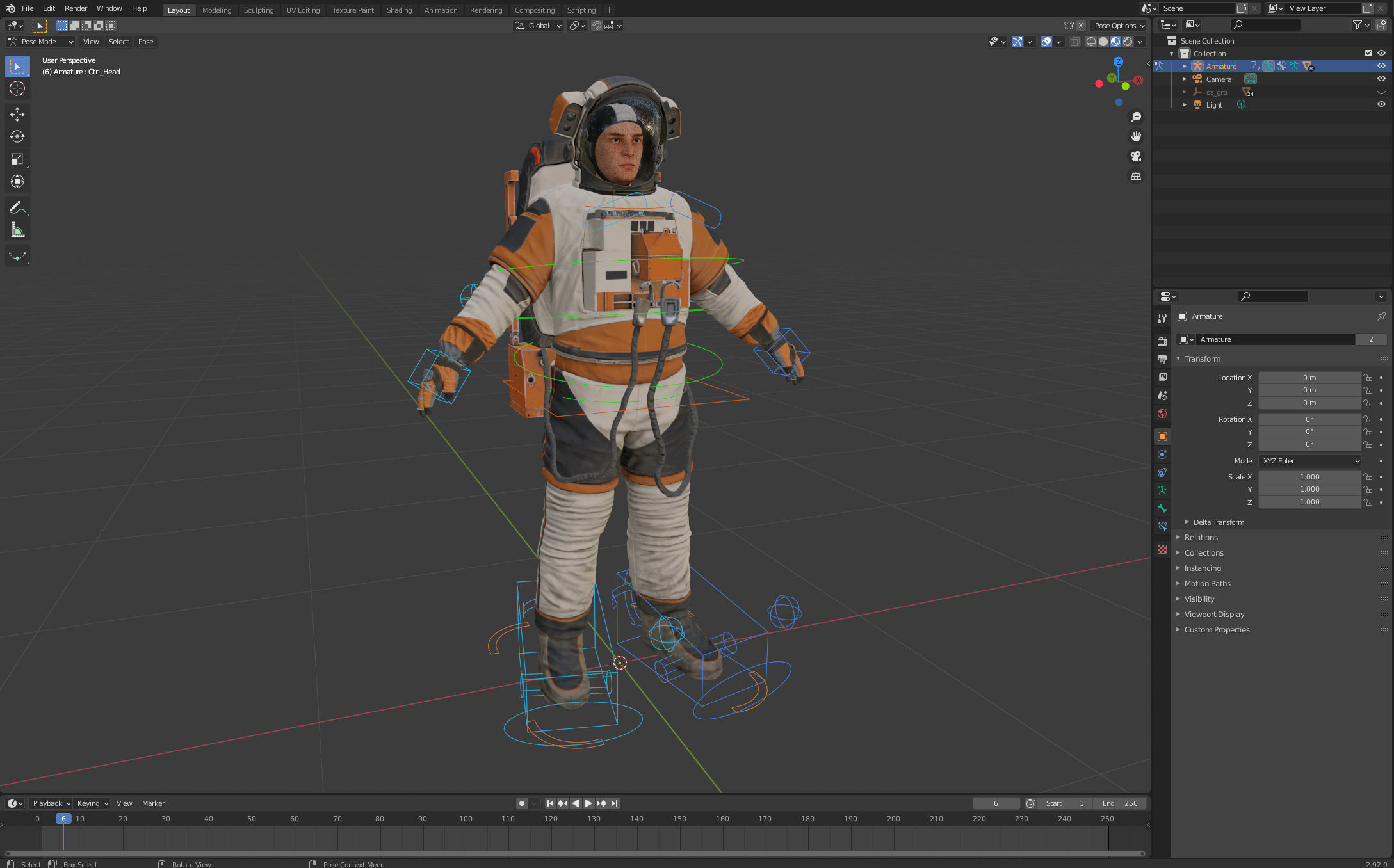Switch to rendered viewport shading

[x=1128, y=42]
